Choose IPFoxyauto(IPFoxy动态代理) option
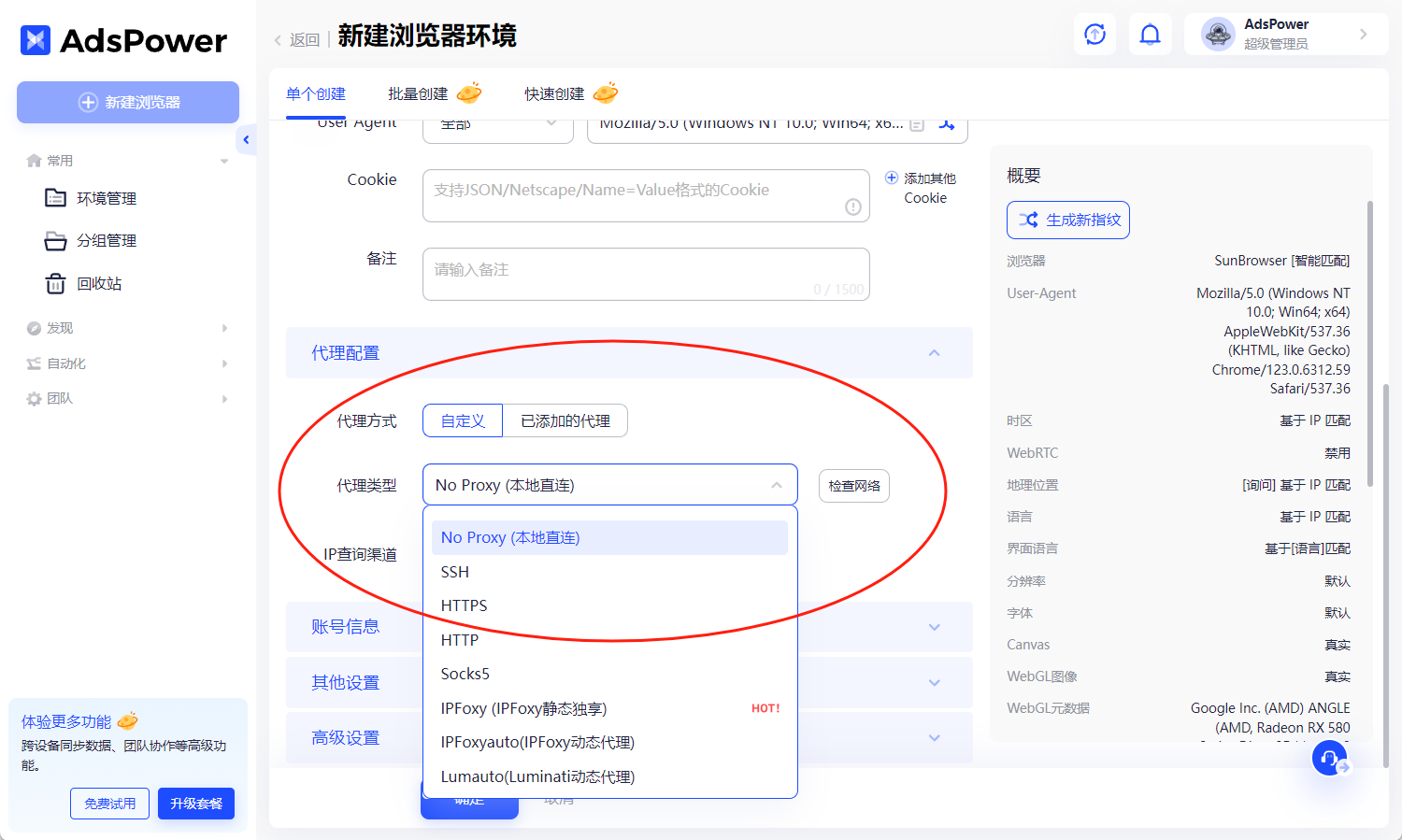1402x840 pixels. coord(609,742)
